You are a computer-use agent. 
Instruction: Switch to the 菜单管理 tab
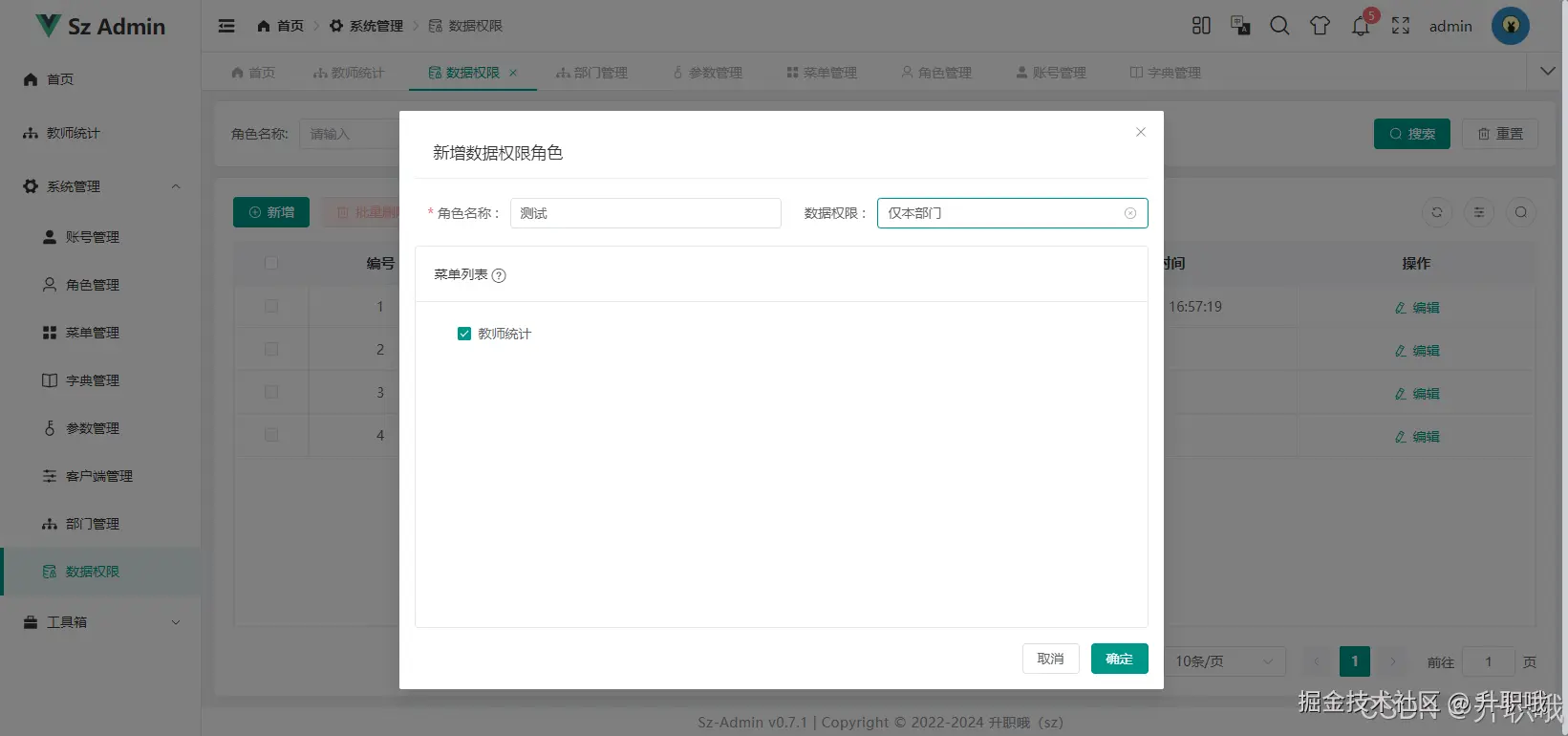[822, 73]
